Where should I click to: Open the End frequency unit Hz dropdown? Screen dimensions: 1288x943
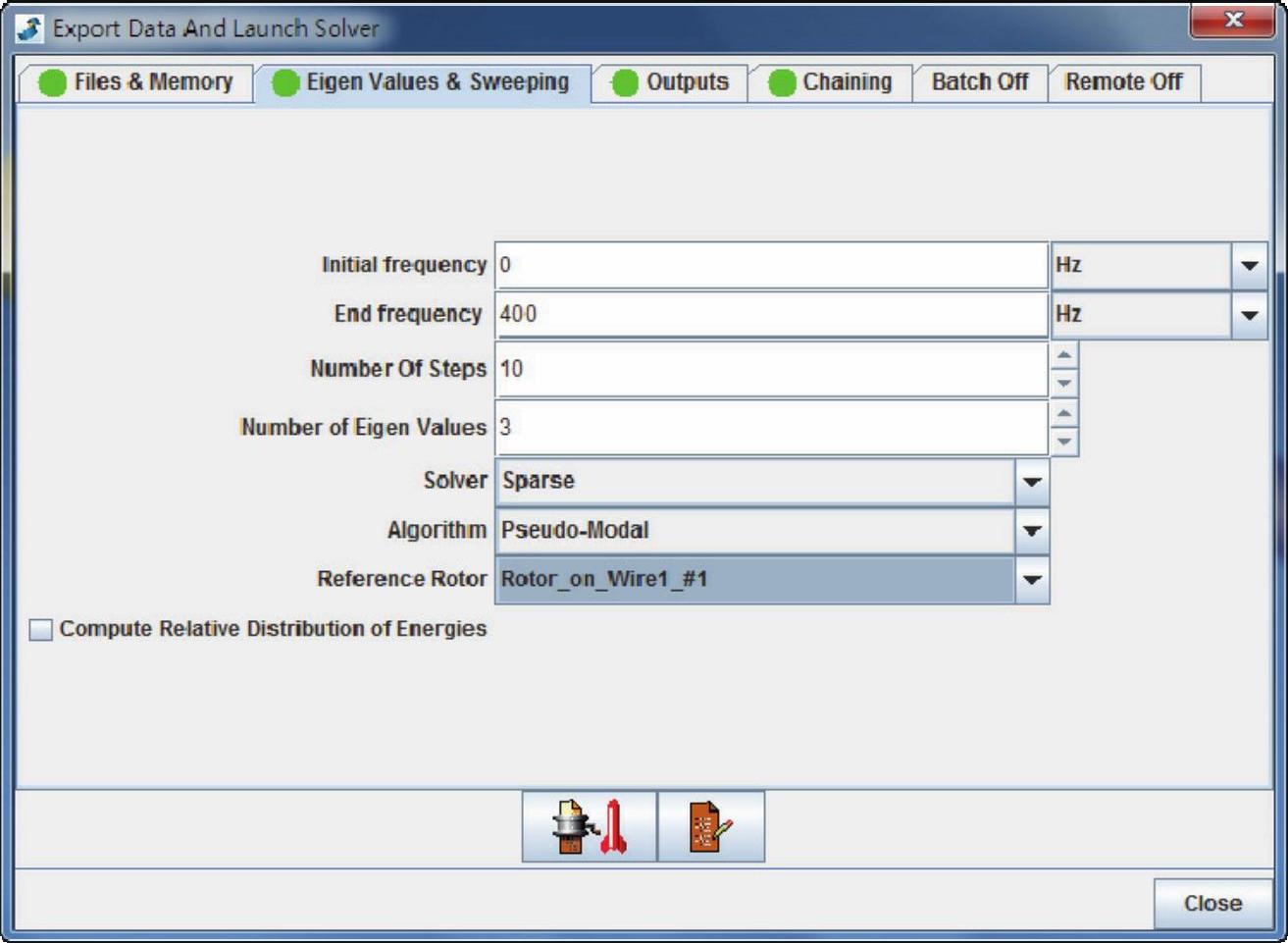coord(1249,315)
